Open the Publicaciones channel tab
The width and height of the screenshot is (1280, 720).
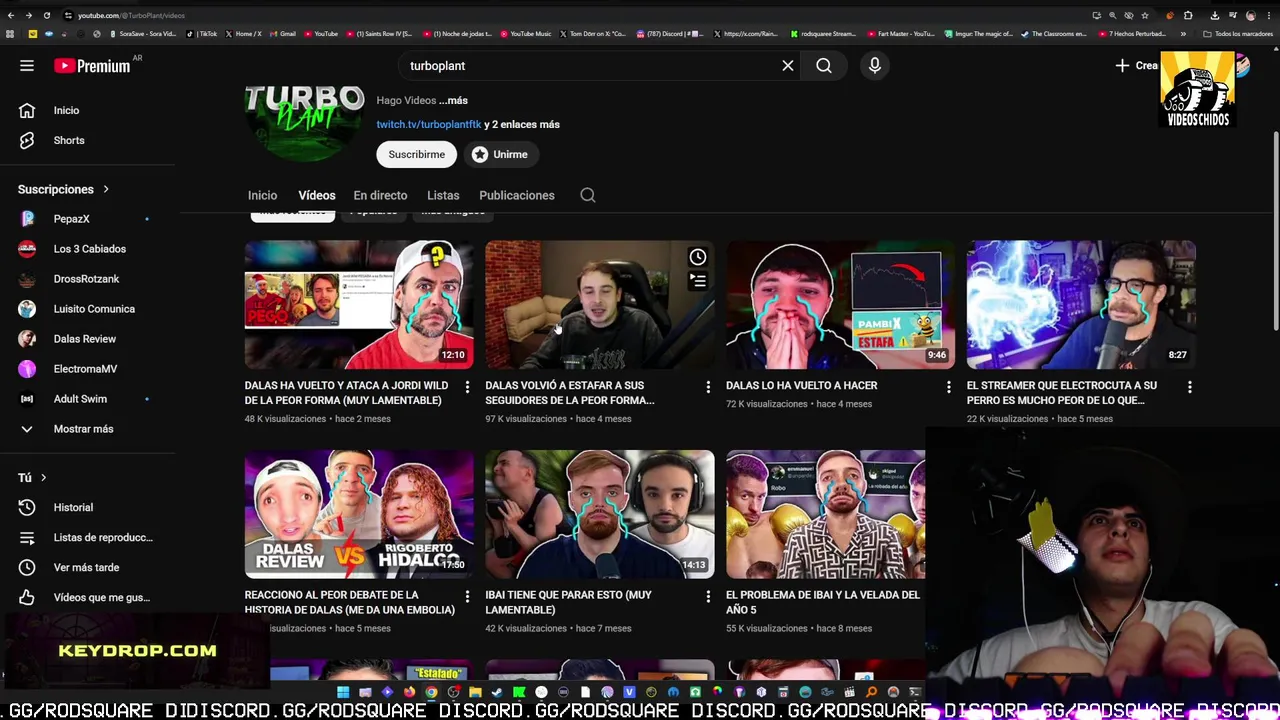click(x=516, y=195)
